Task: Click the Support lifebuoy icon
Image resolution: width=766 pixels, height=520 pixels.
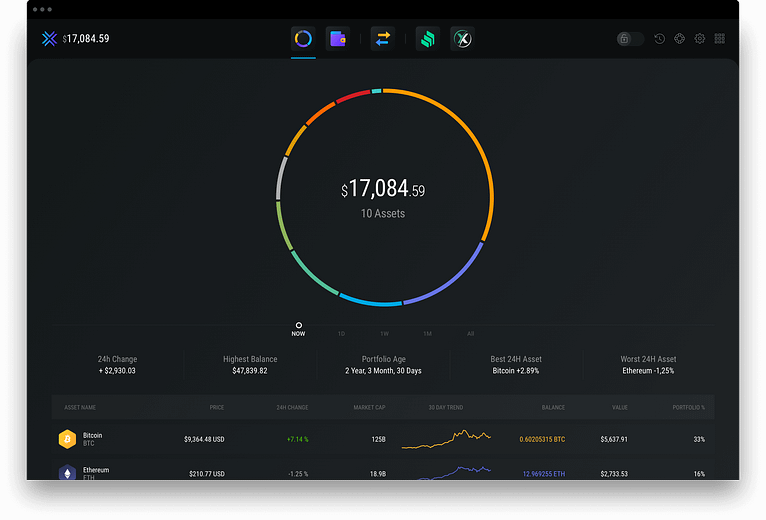Action: click(x=680, y=39)
